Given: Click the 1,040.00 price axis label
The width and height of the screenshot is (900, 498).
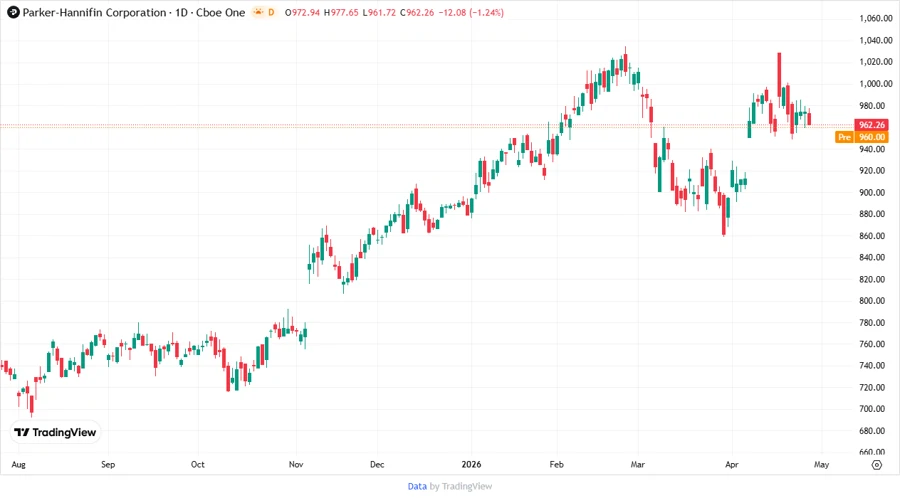Looking at the screenshot, I should tap(876, 40).
